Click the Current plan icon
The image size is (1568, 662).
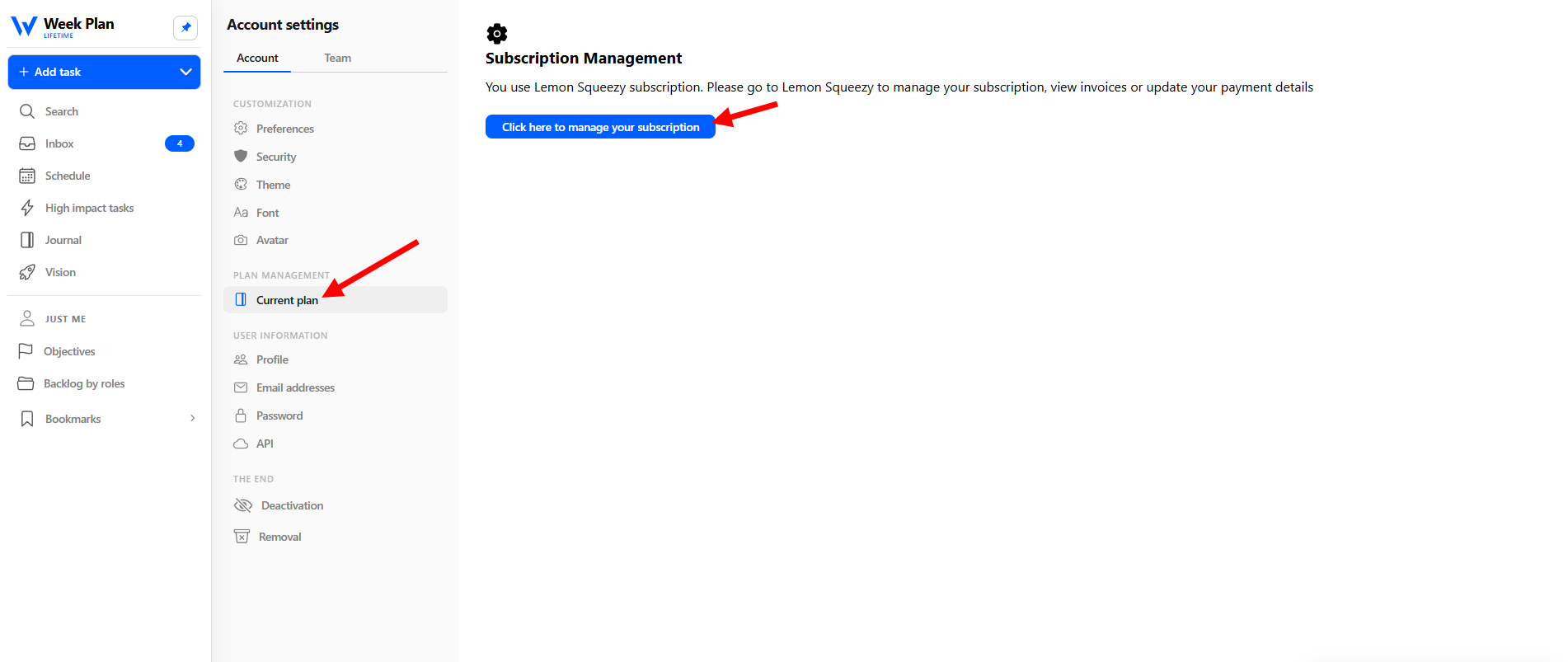pos(241,299)
